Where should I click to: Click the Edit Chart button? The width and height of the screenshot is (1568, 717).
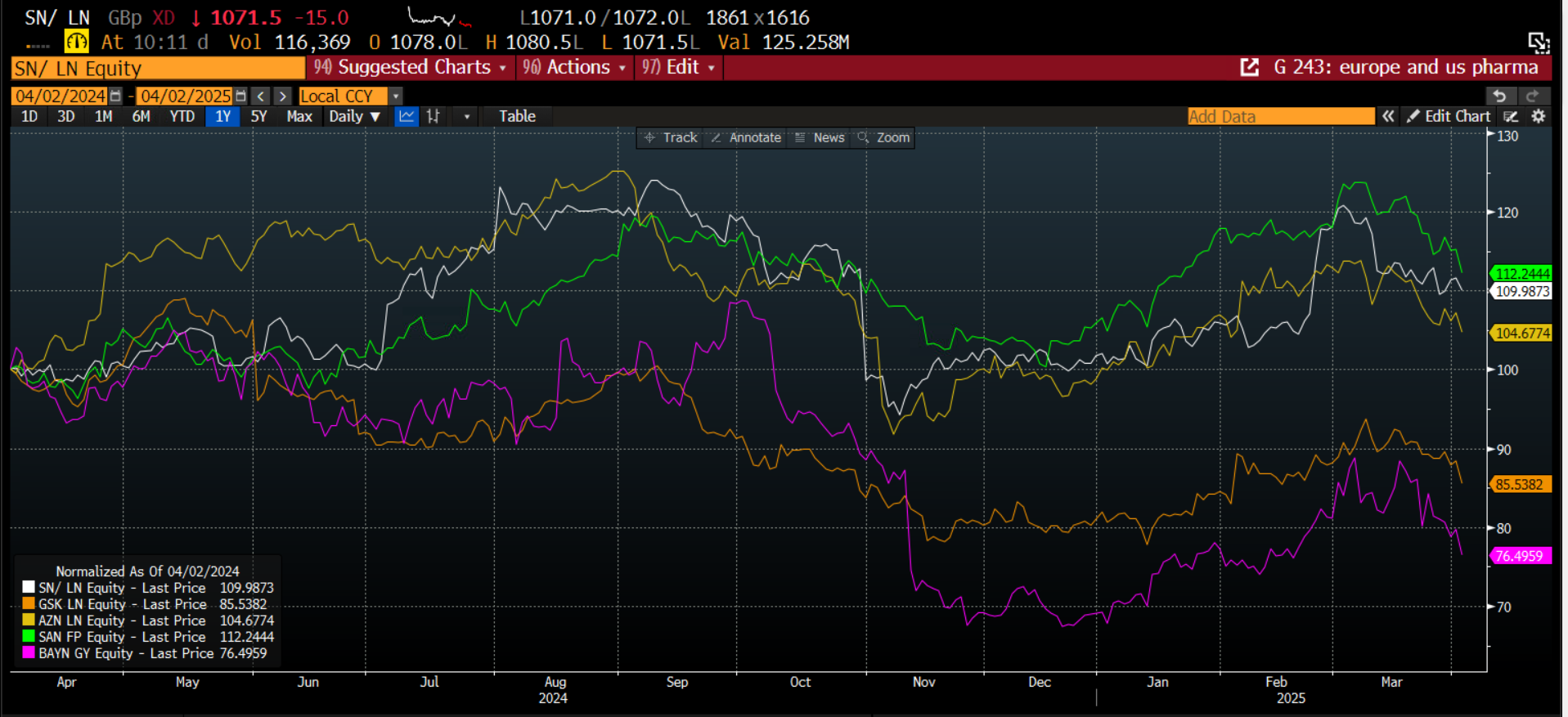pos(1449,117)
